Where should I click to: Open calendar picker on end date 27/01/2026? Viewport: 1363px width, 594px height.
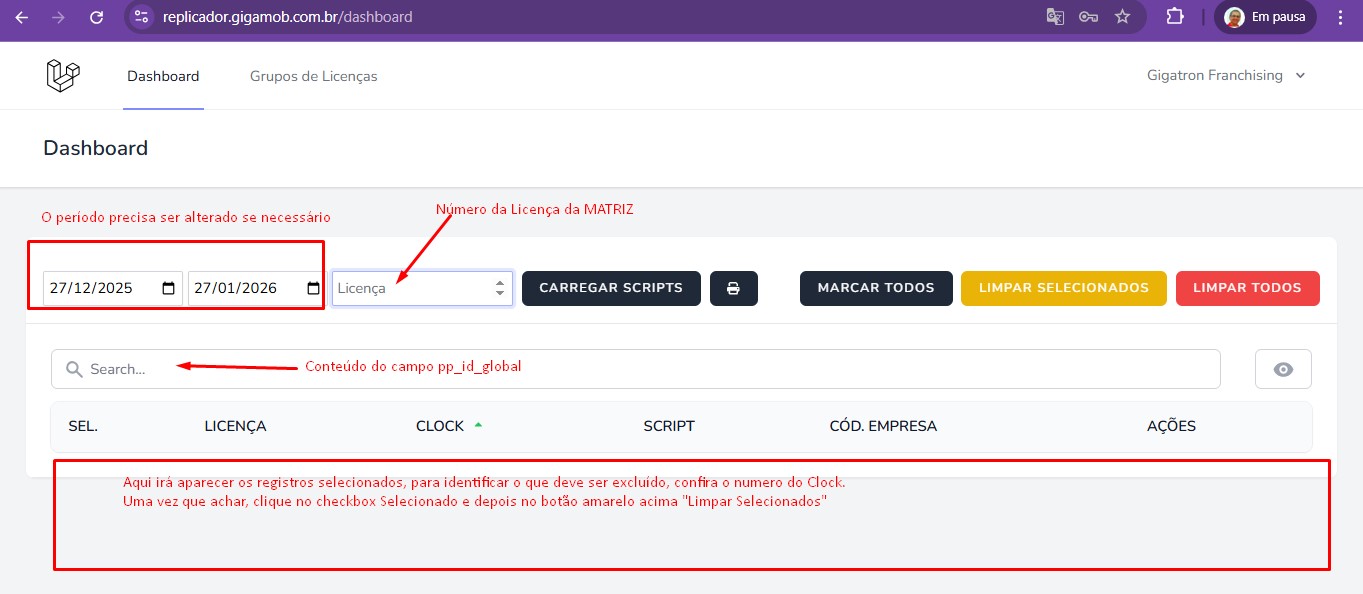coord(313,288)
